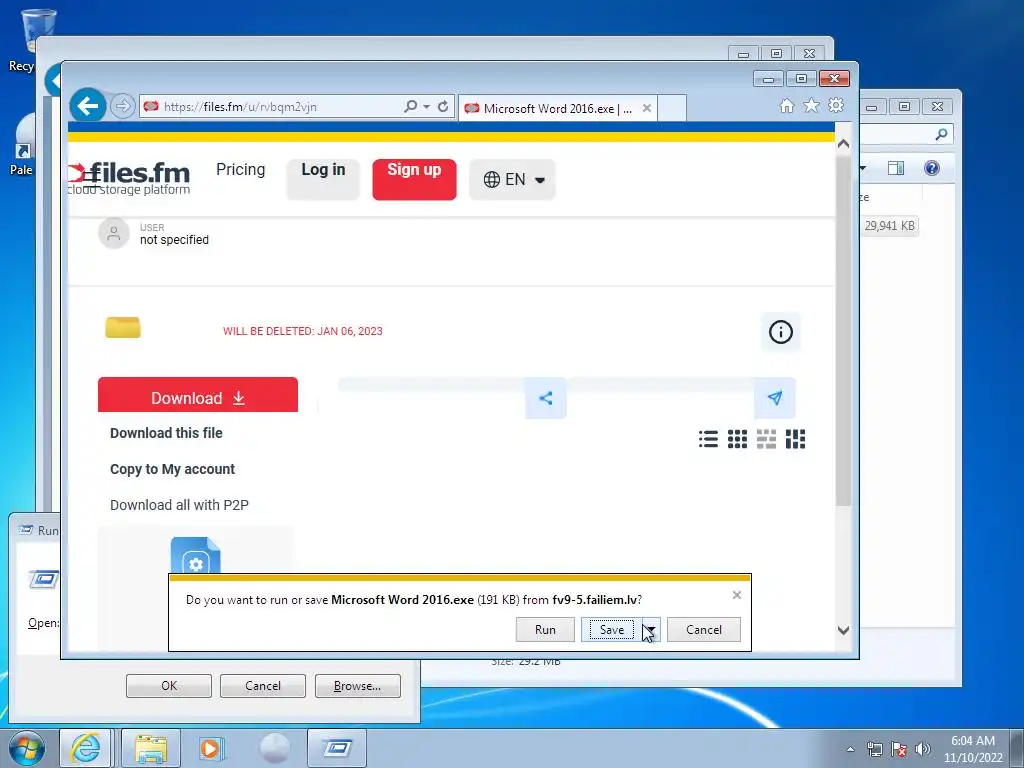Click the Pale Moon taskbar icon
Screen dimensions: 1024x768
(274, 748)
